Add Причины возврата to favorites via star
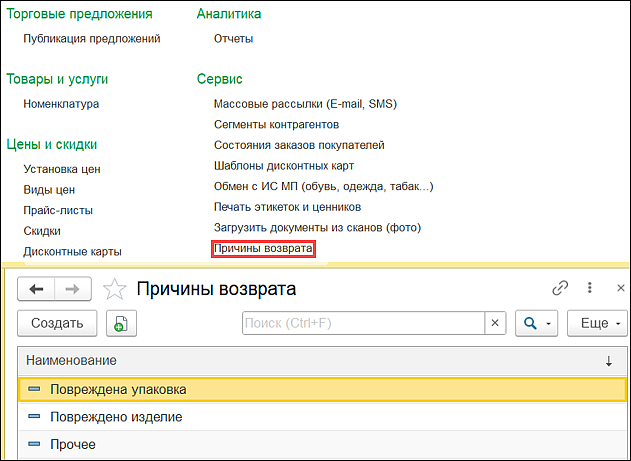631x461 pixels. [x=115, y=289]
